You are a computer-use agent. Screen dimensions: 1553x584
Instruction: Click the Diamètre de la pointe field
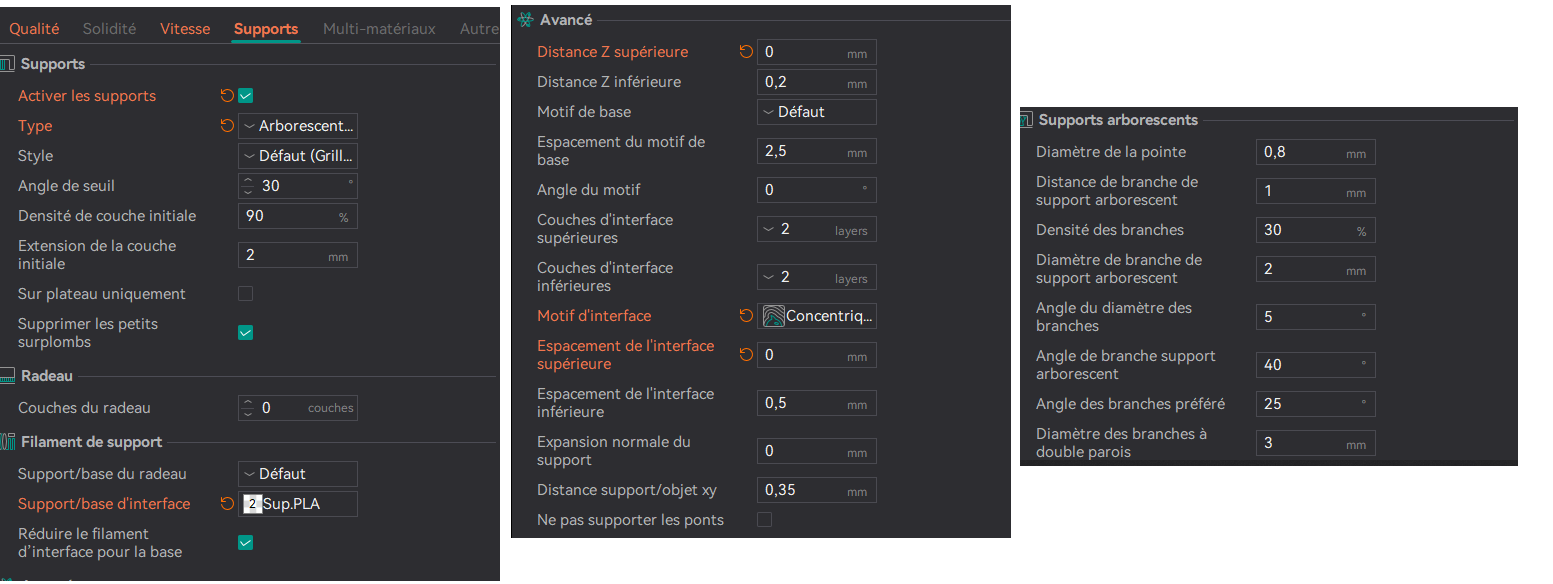coord(1316,152)
